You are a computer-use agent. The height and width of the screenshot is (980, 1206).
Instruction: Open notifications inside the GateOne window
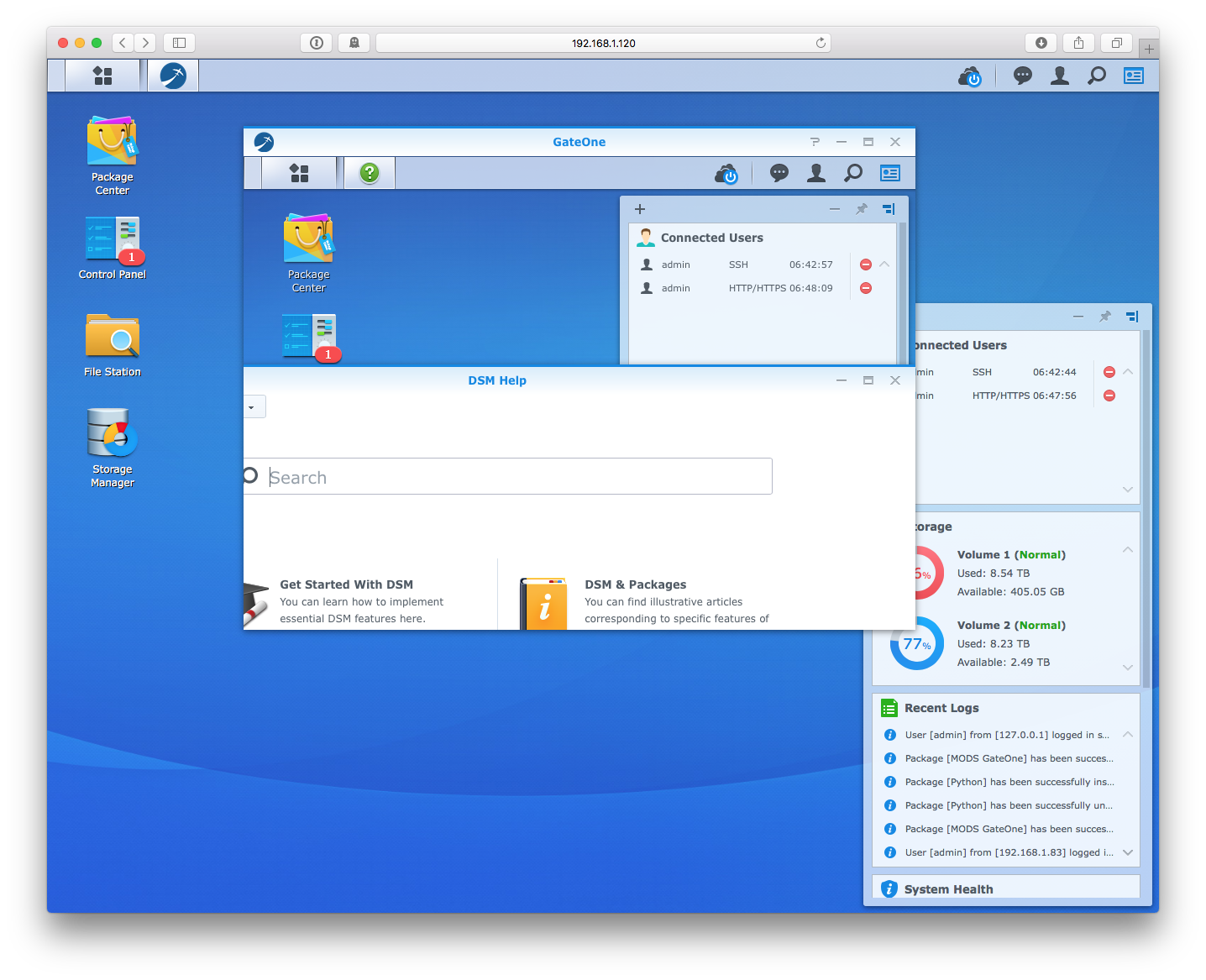click(x=779, y=173)
